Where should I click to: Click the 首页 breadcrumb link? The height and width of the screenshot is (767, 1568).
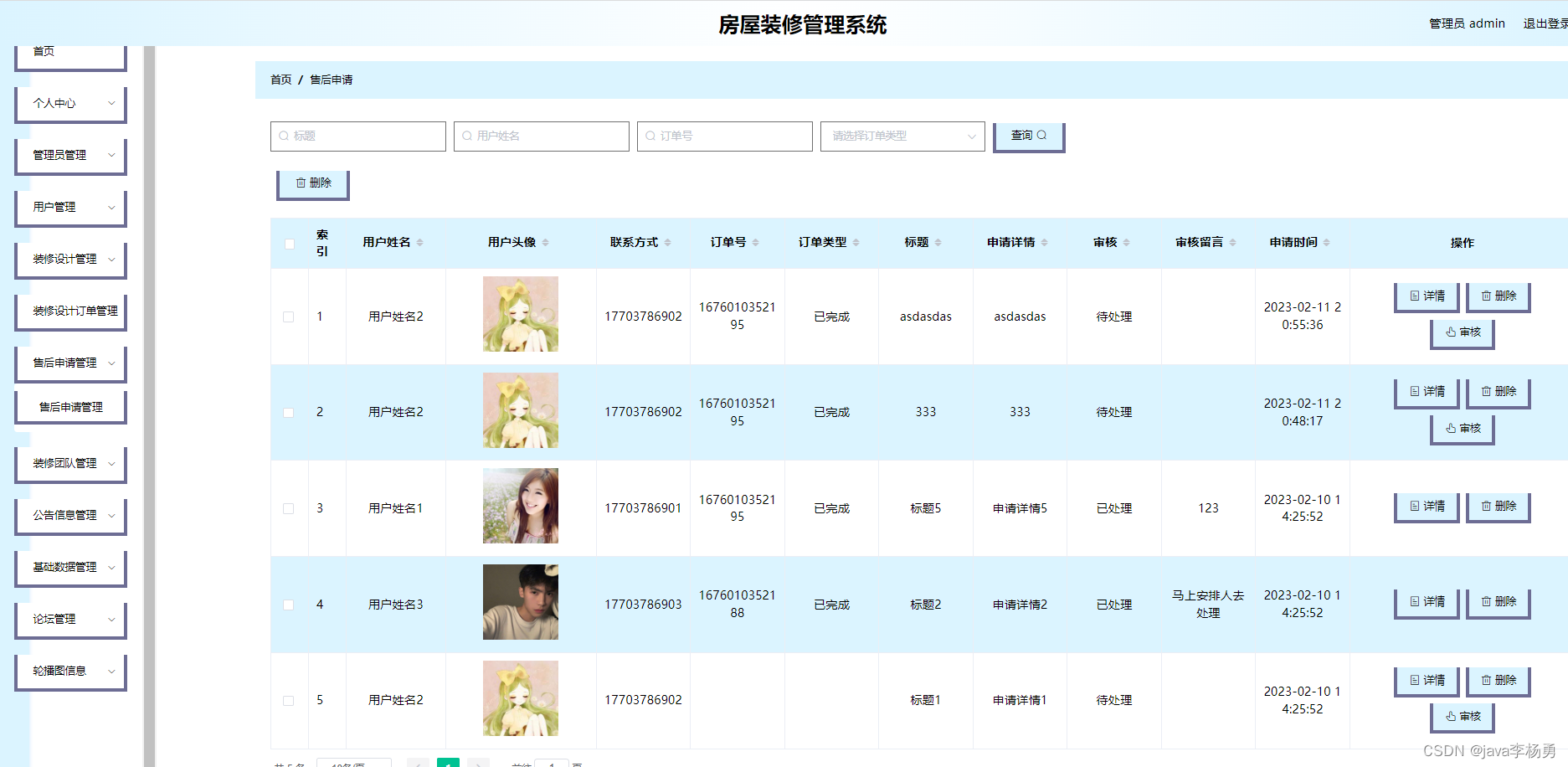tap(280, 80)
